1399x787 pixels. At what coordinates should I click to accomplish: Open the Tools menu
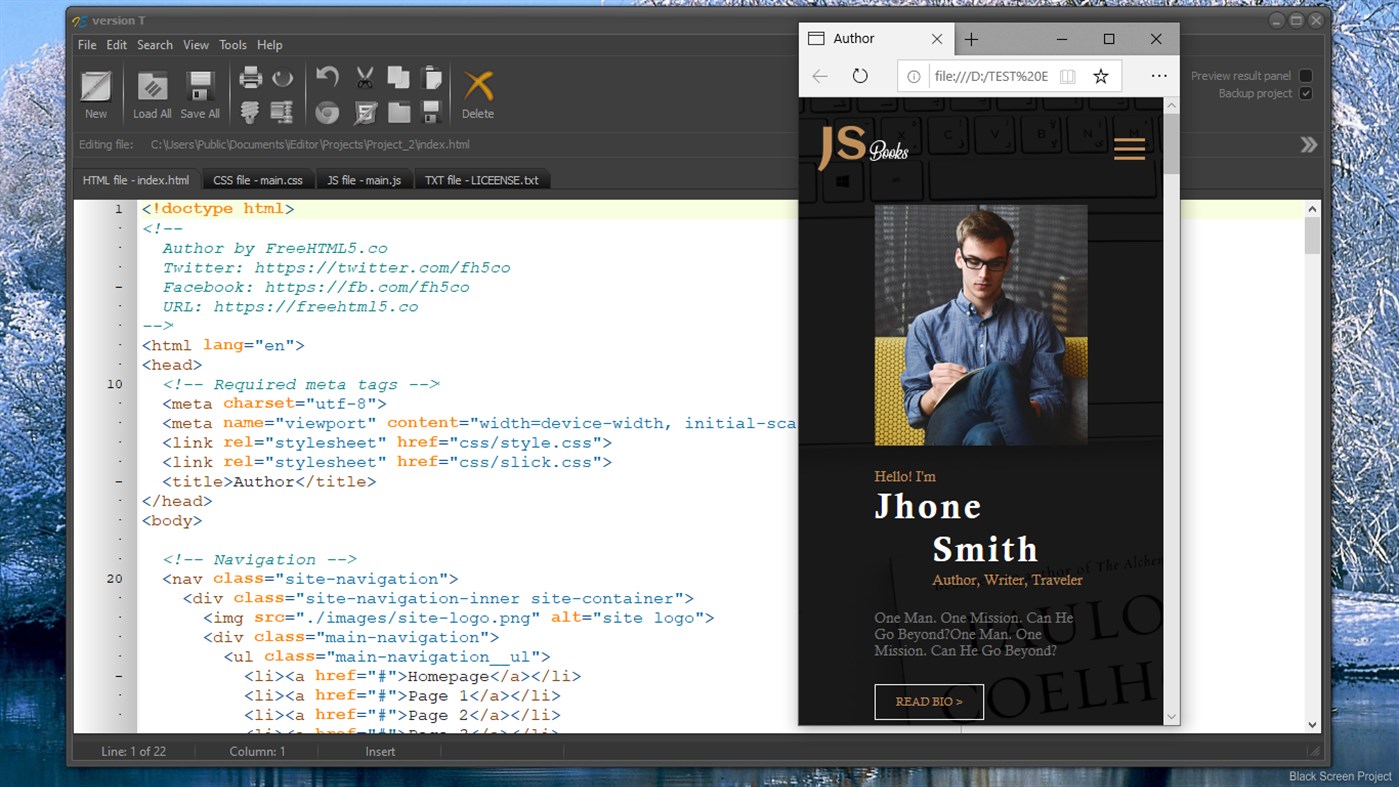click(x=233, y=45)
